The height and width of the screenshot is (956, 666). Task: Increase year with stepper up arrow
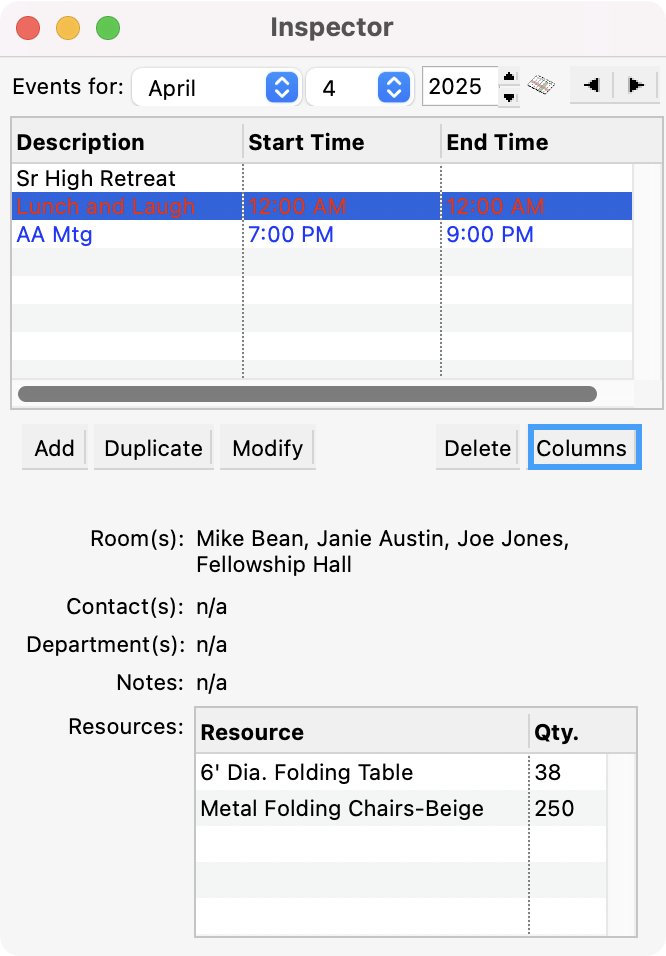510,78
